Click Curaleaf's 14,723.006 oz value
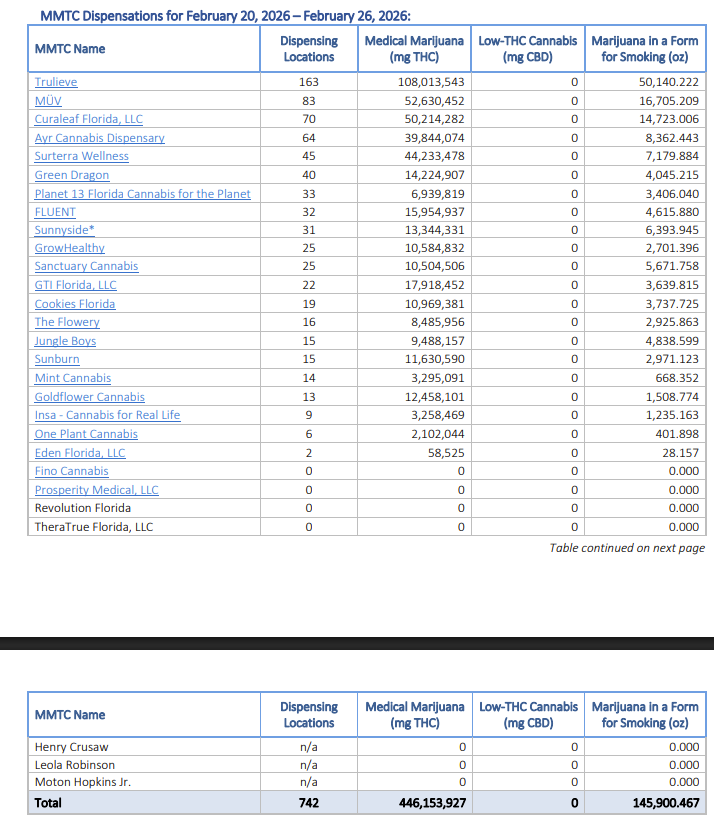The height and width of the screenshot is (821, 714). [x=668, y=119]
